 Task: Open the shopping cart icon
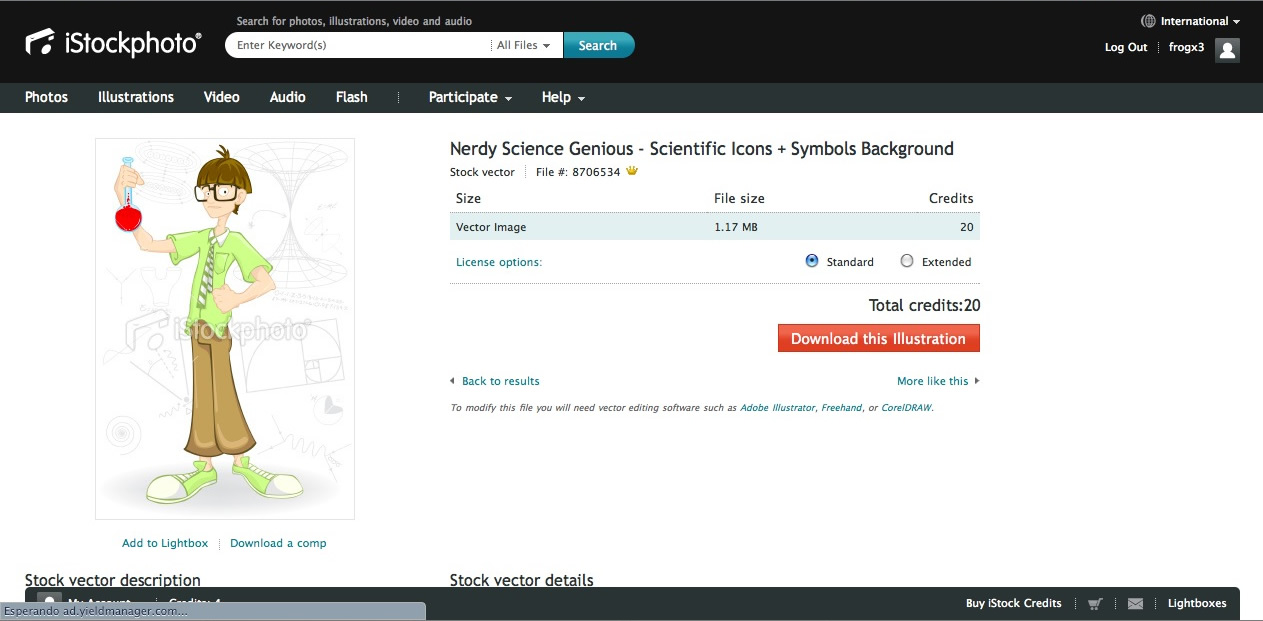(x=1095, y=603)
